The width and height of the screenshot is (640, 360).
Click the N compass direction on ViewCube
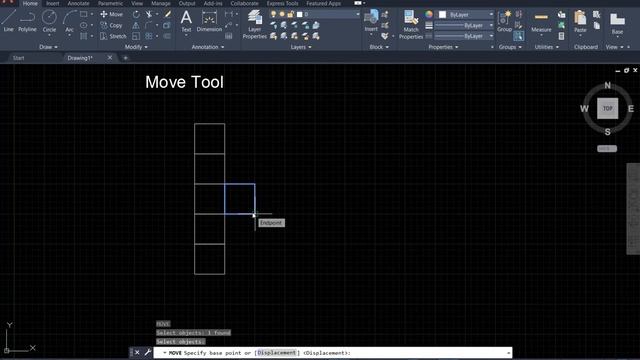[x=607, y=85]
